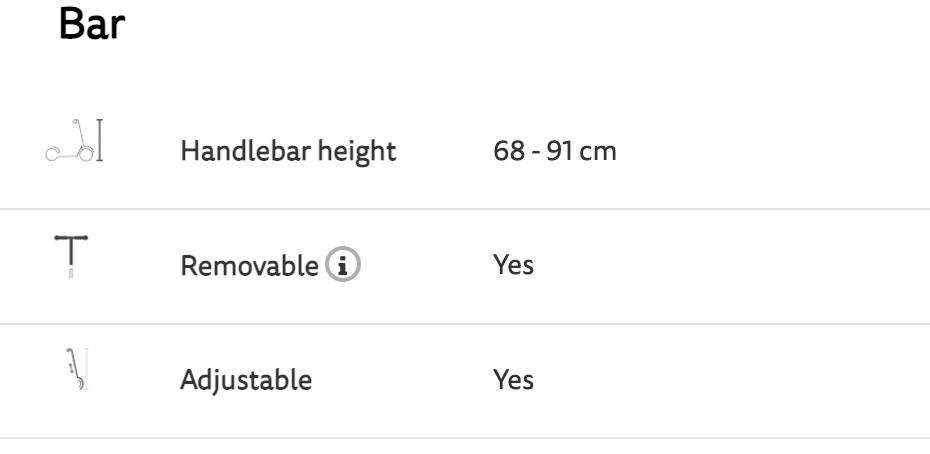Viewport: 930px width, 454px height.
Task: Click the adjustable bar icon
Action: coord(73,369)
